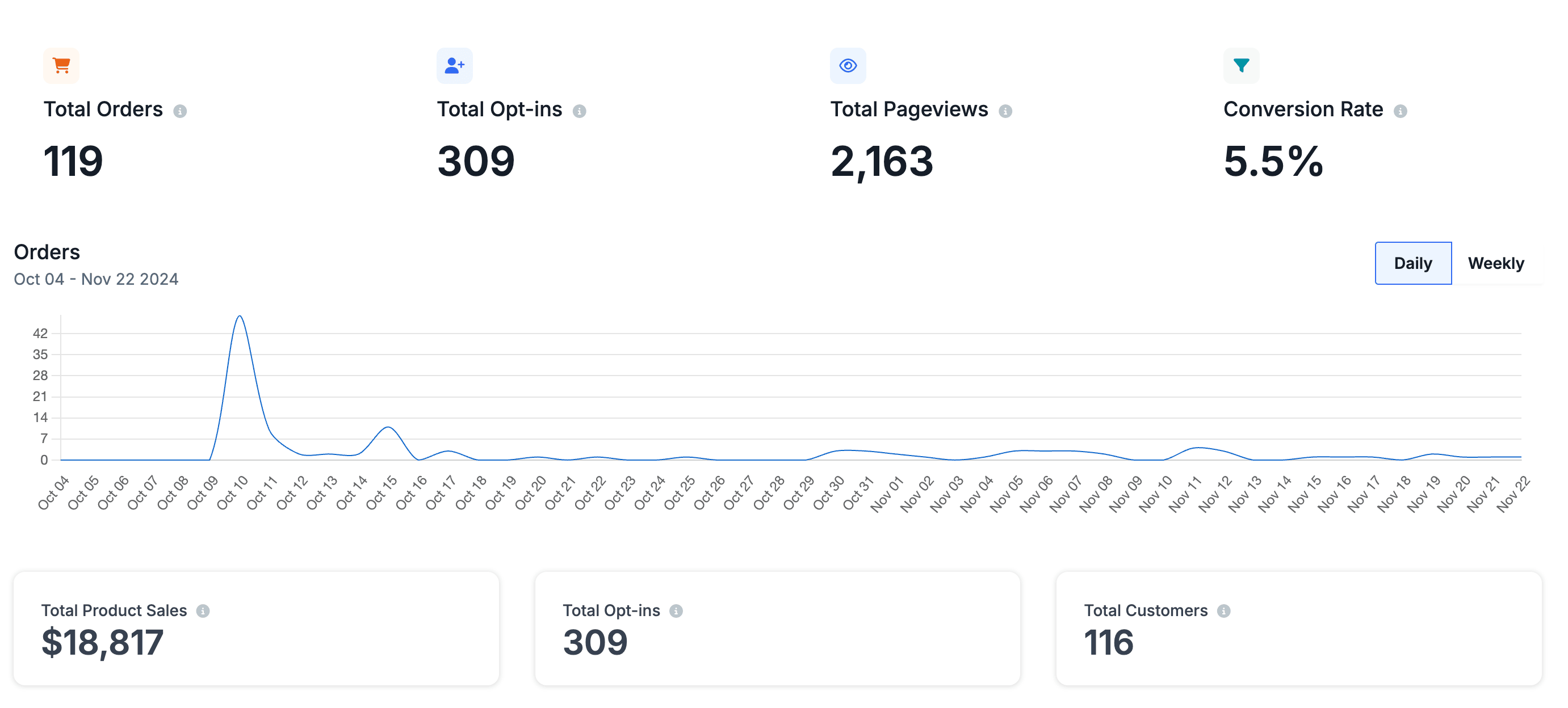The image size is (1568, 708).
Task: Click the Oct 15 bump on chart line
Action: tap(388, 427)
